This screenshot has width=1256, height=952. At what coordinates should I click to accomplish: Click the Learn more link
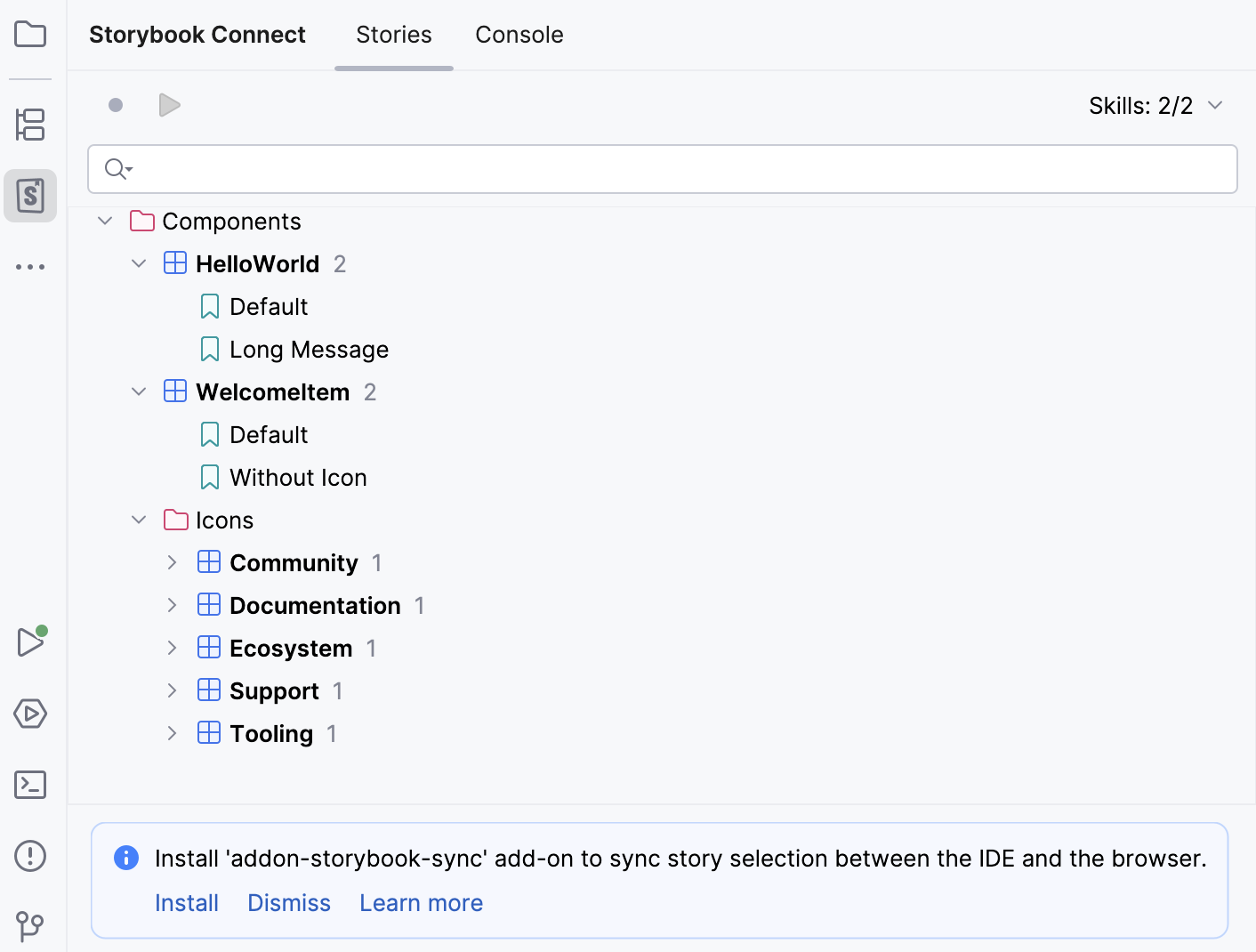tap(422, 903)
